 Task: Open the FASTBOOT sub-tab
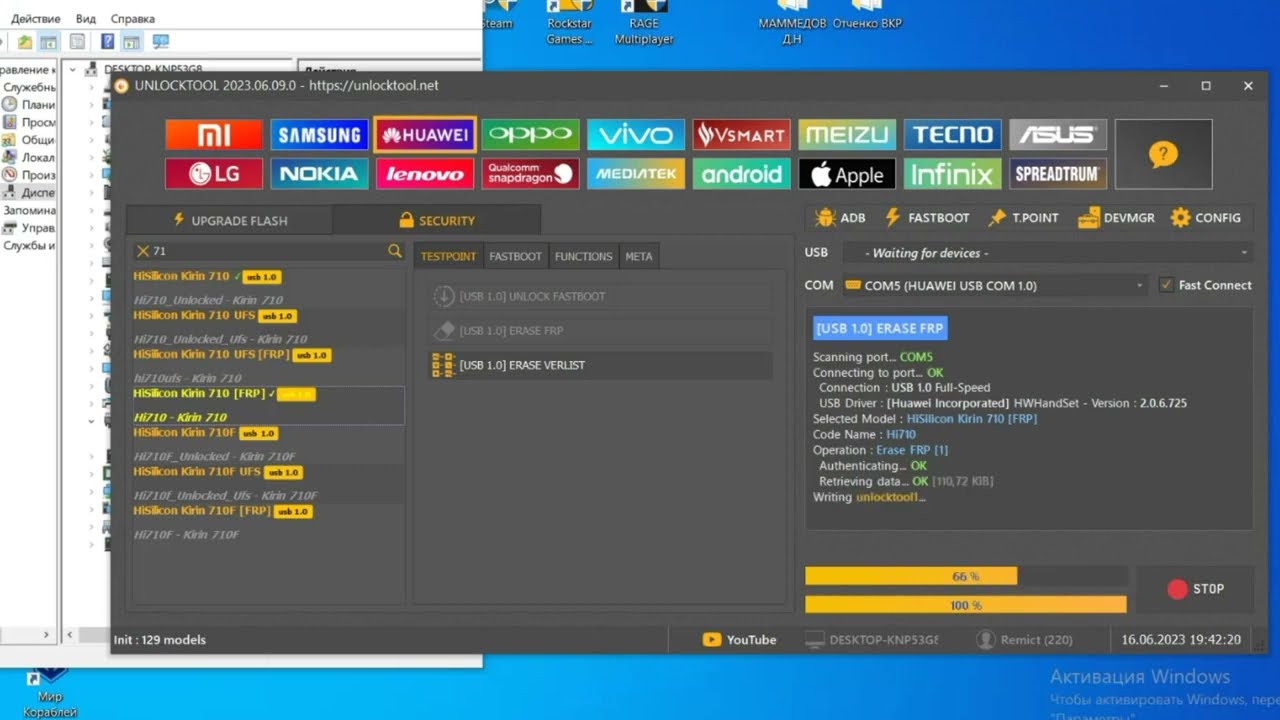coord(515,256)
